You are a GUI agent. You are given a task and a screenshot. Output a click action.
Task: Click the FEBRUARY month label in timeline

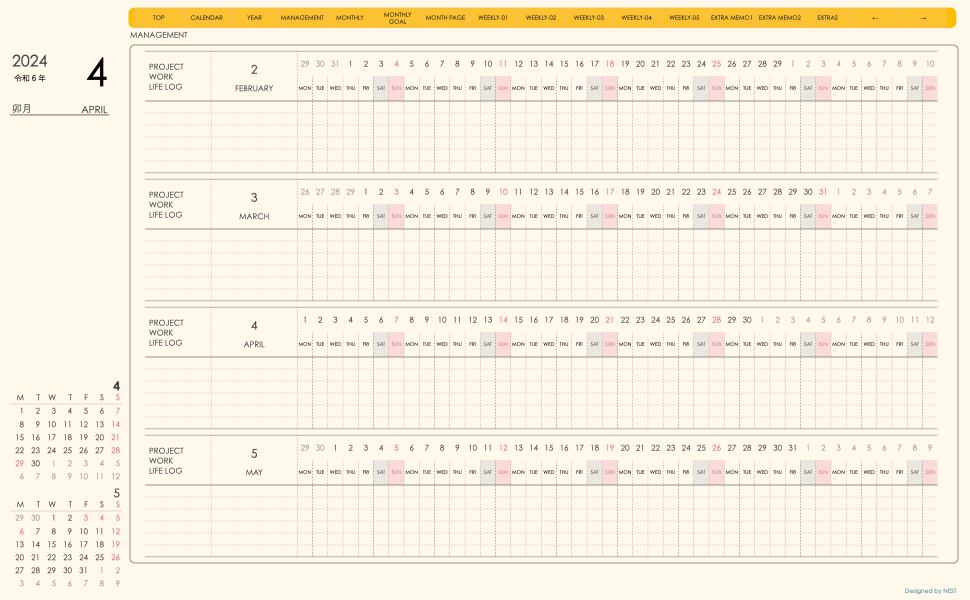[254, 89]
